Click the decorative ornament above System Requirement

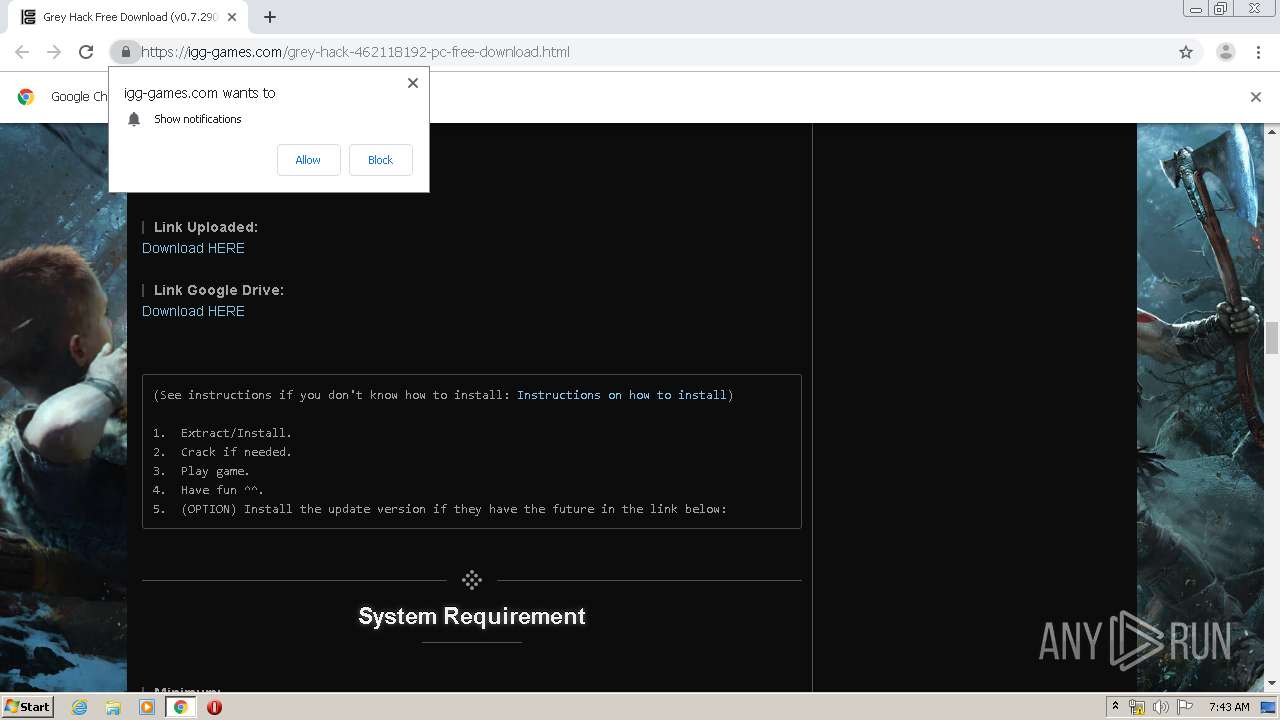coord(472,580)
